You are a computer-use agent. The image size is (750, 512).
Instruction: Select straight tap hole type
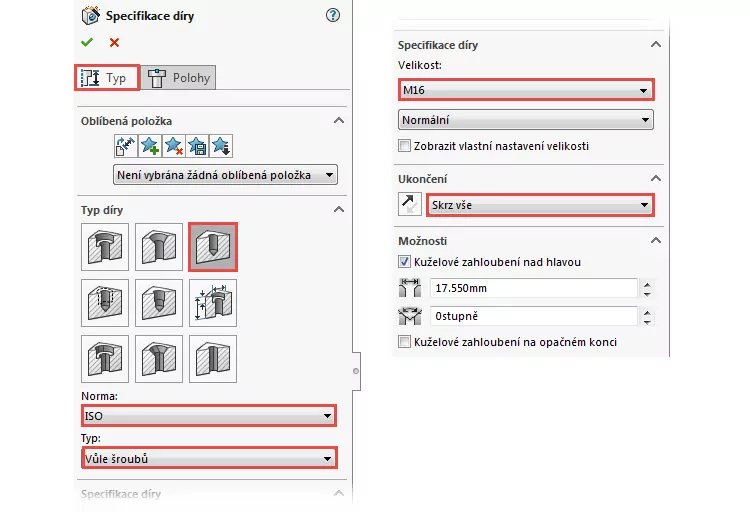tap(105, 303)
